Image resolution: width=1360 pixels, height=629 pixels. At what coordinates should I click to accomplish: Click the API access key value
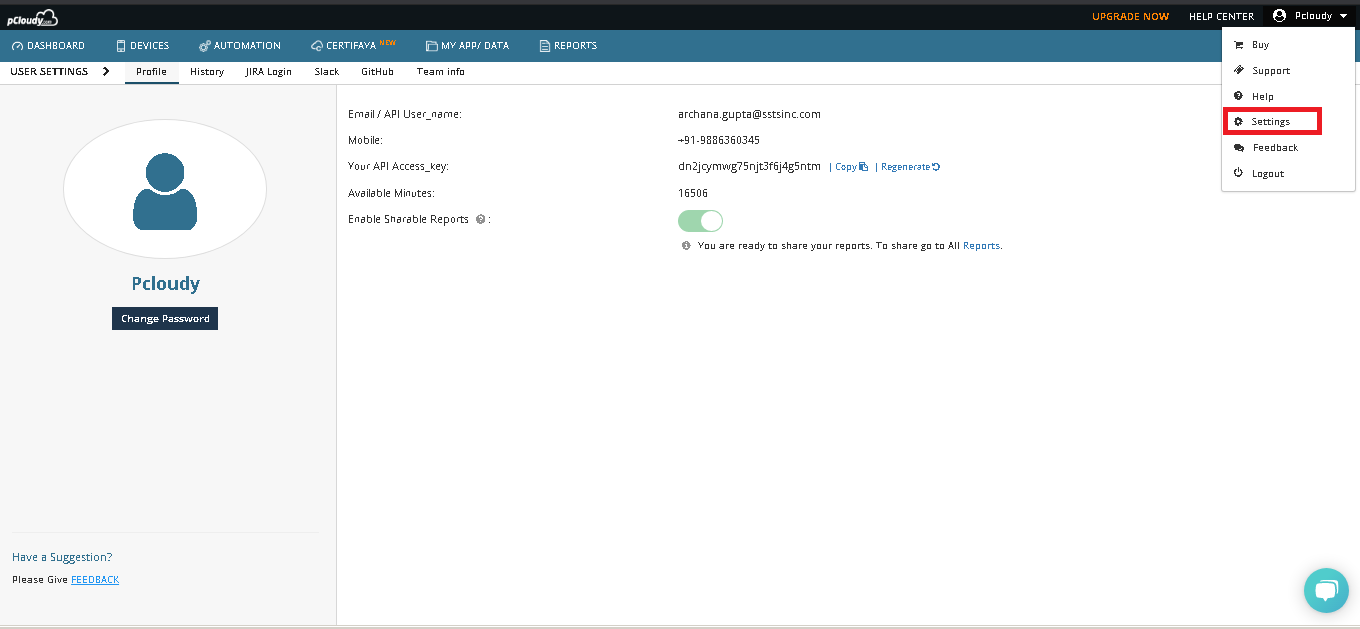click(749, 166)
